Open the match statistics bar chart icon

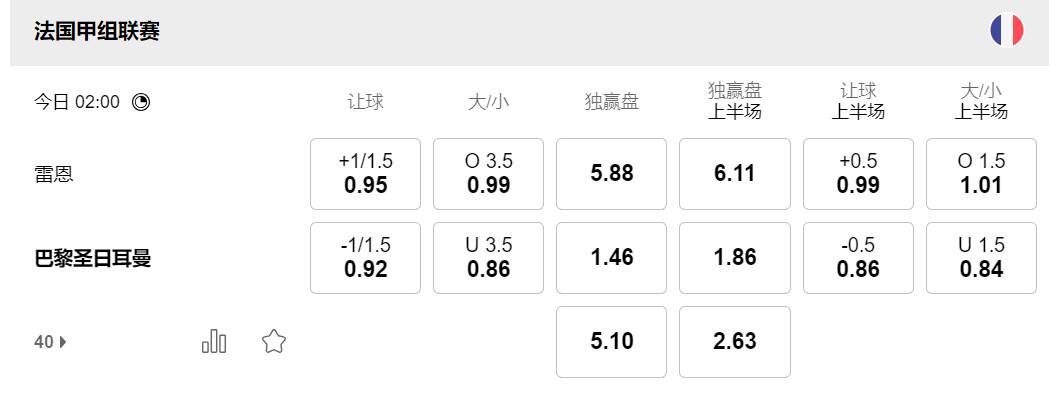[214, 342]
